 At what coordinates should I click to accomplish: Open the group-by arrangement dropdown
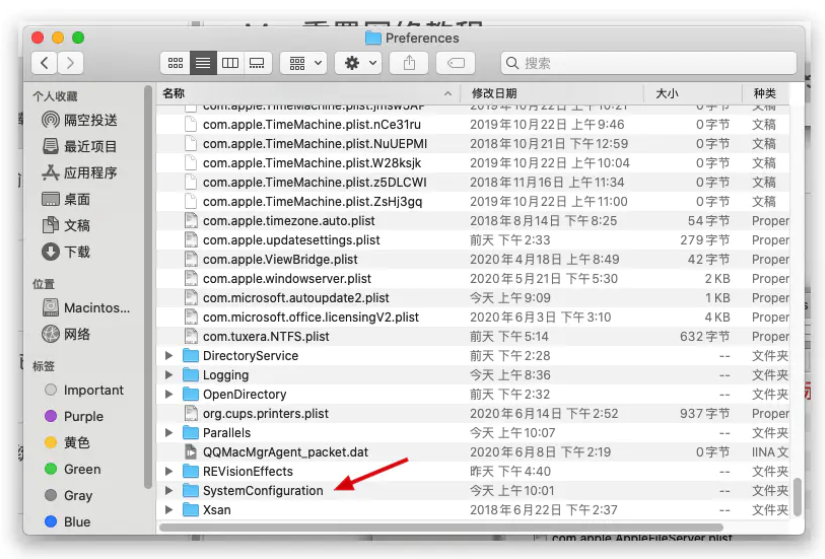[x=304, y=63]
